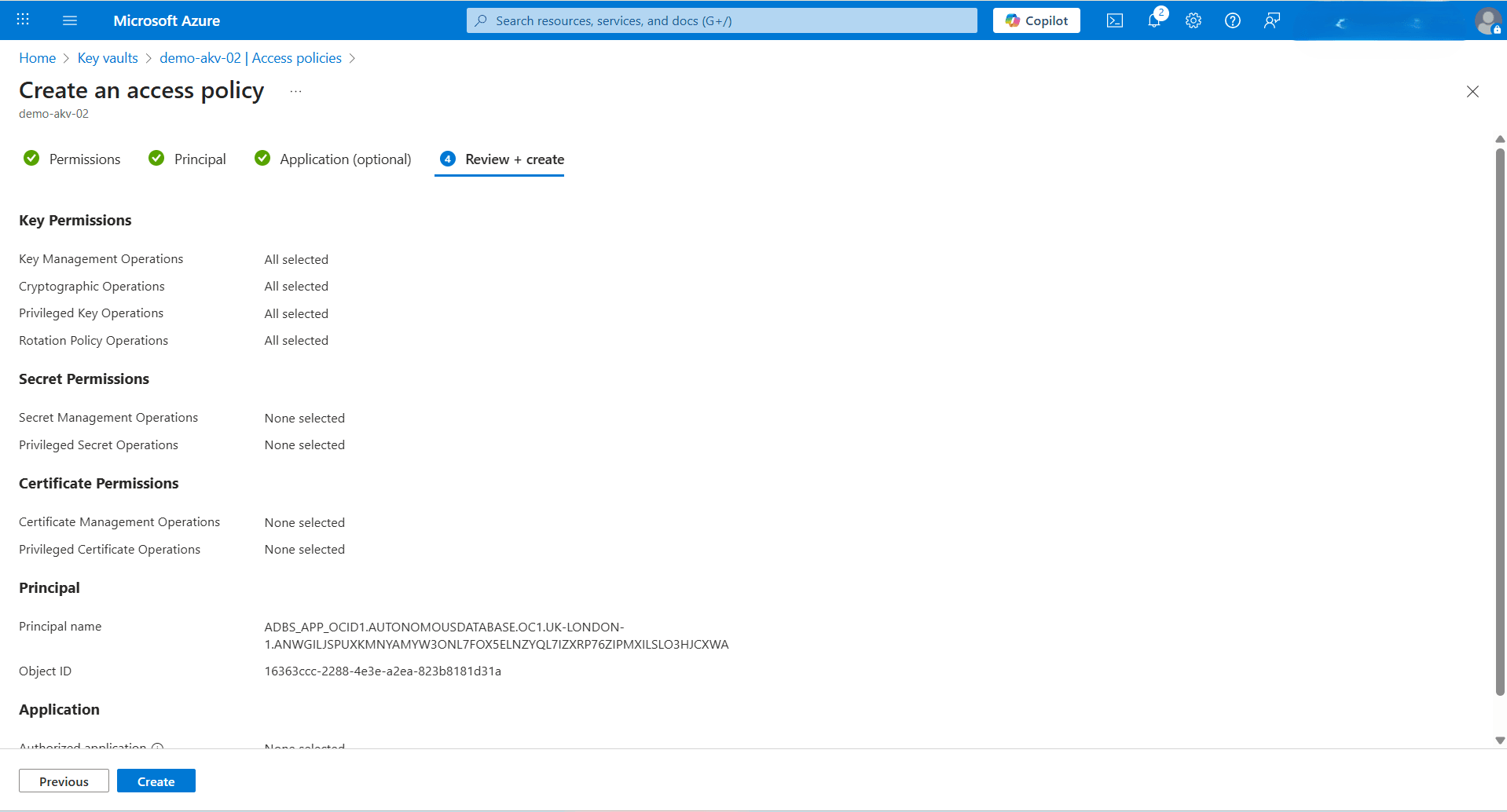View notifications via the bell icon
Screen dimensions: 1507x812
(1153, 20)
